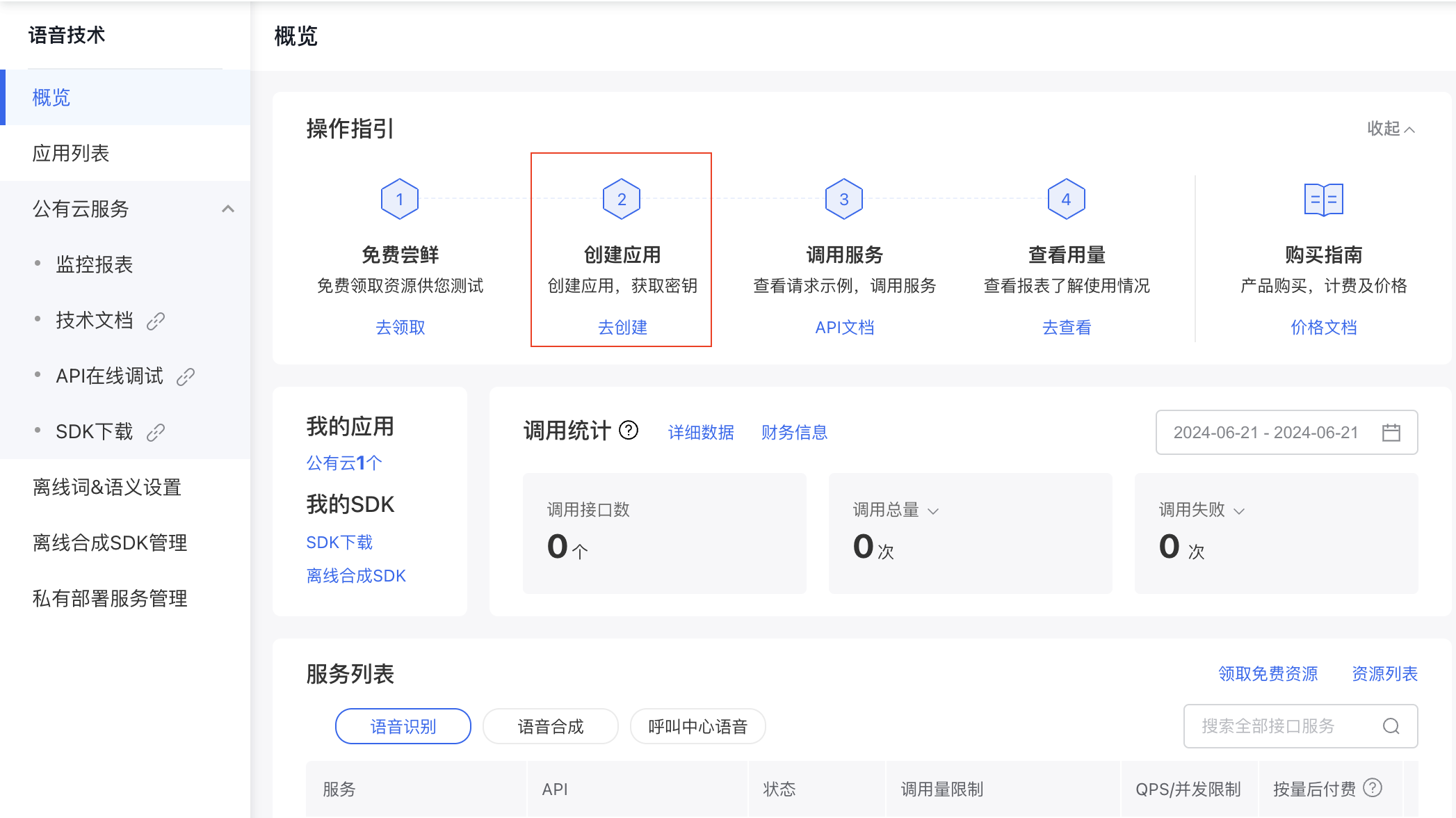Viewport: 1456px width, 818px height.
Task: Click the 免费尝鲜 step title
Action: [x=400, y=255]
